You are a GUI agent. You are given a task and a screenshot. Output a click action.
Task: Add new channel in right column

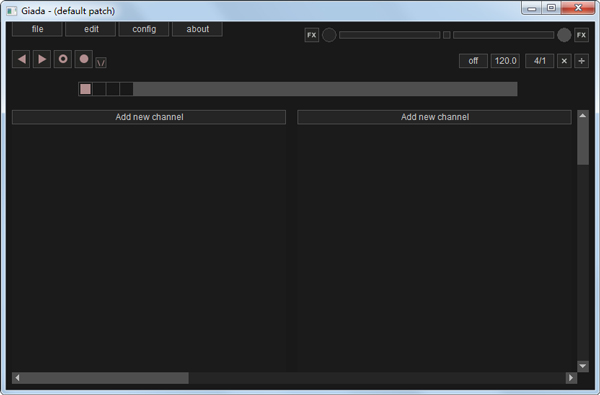(x=434, y=117)
